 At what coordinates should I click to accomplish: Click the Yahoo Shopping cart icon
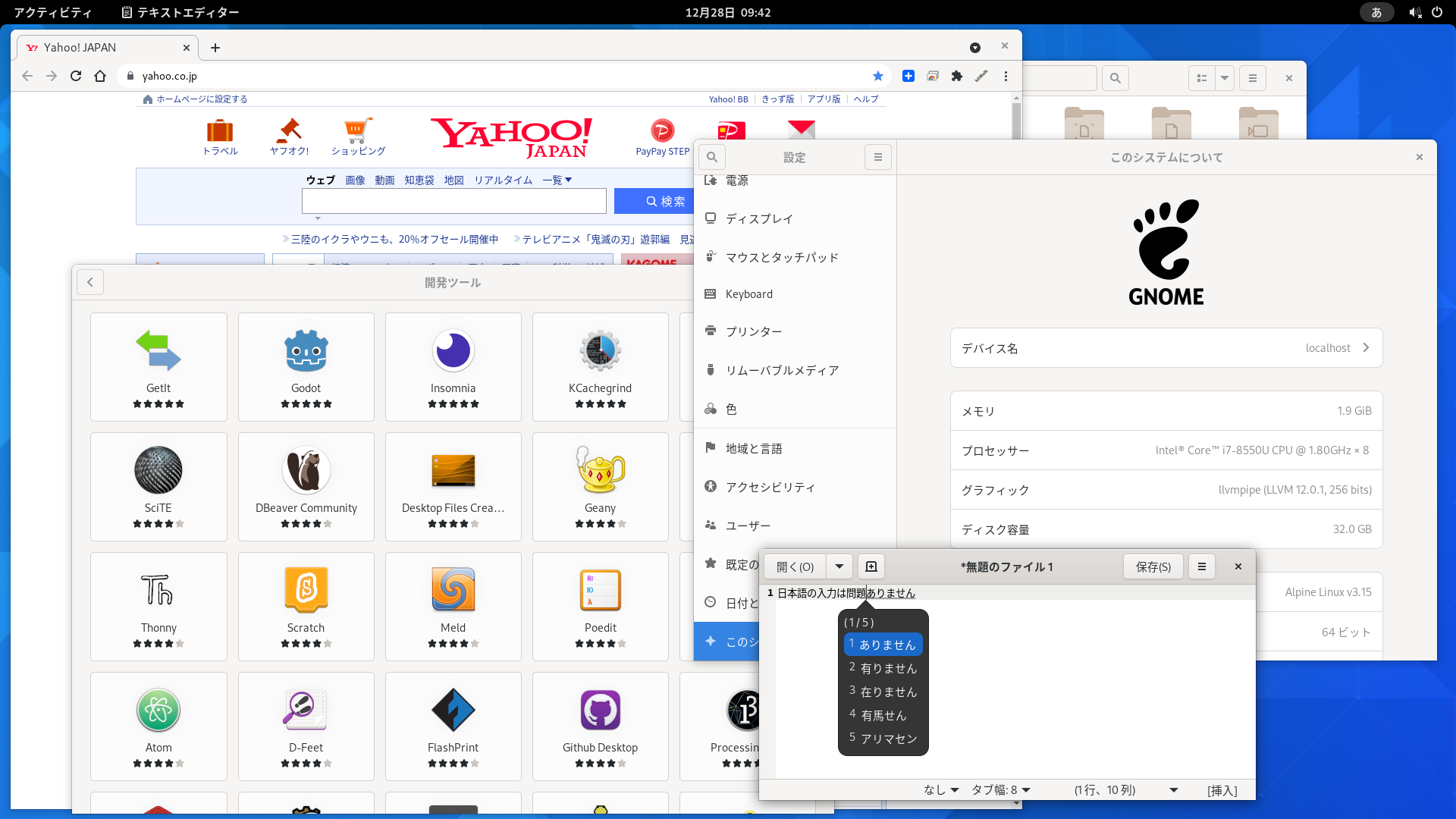click(x=358, y=130)
